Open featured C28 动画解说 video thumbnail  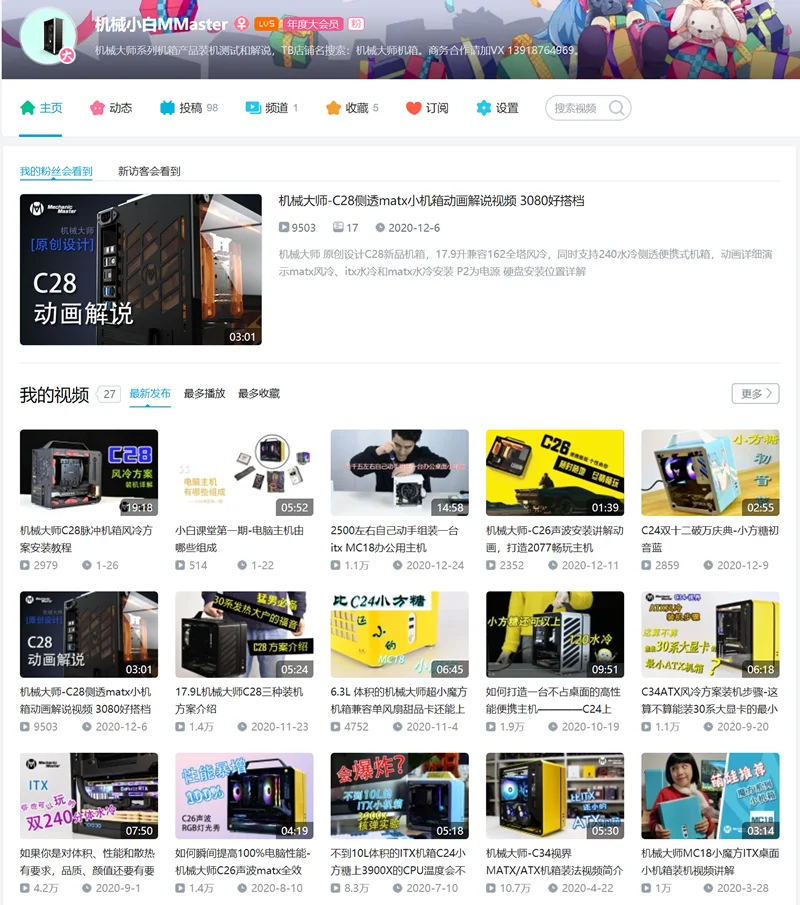tap(140, 269)
